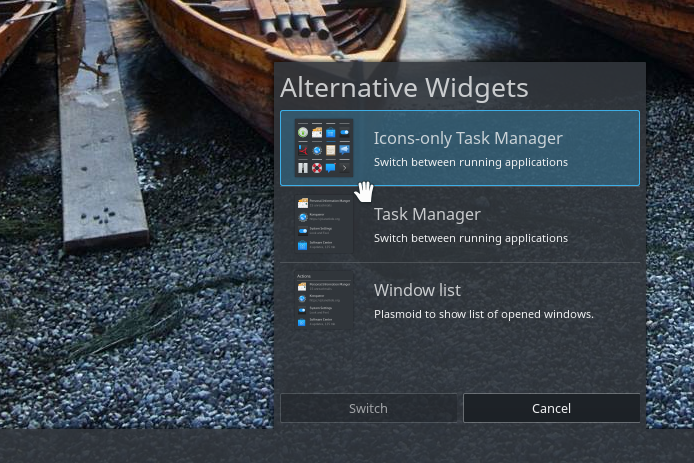This screenshot has height=463, width=694.
Task: Click the Task Manager preview thumbnail
Action: coord(324,224)
